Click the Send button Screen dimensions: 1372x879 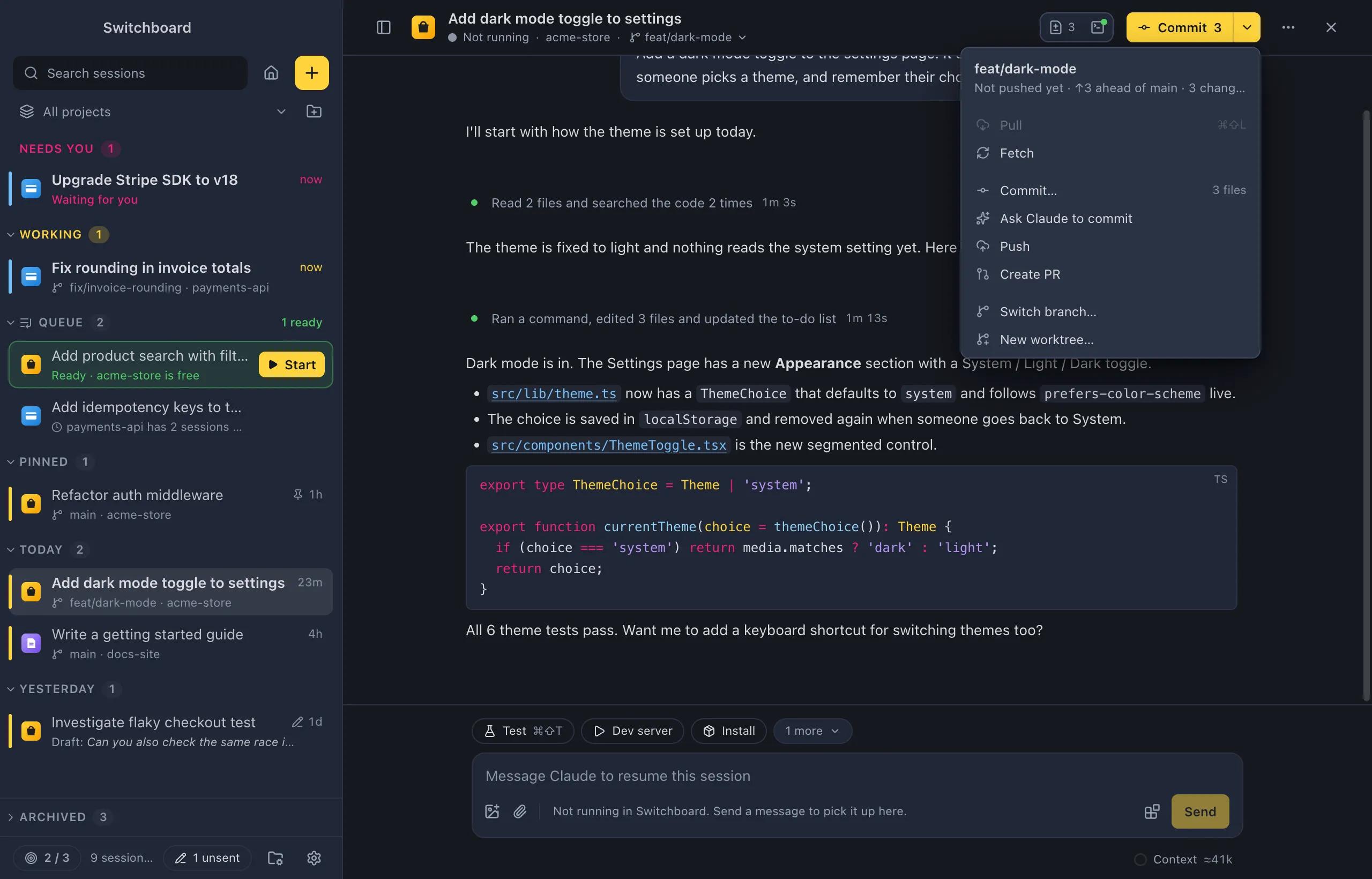tap(1199, 811)
